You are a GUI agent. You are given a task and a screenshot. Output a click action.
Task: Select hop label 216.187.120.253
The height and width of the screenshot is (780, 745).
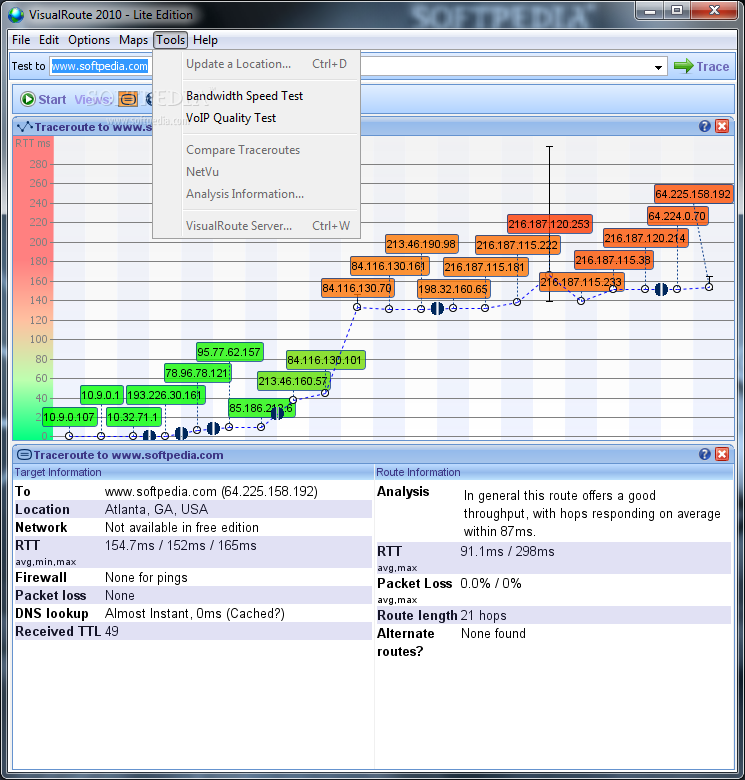(x=549, y=224)
